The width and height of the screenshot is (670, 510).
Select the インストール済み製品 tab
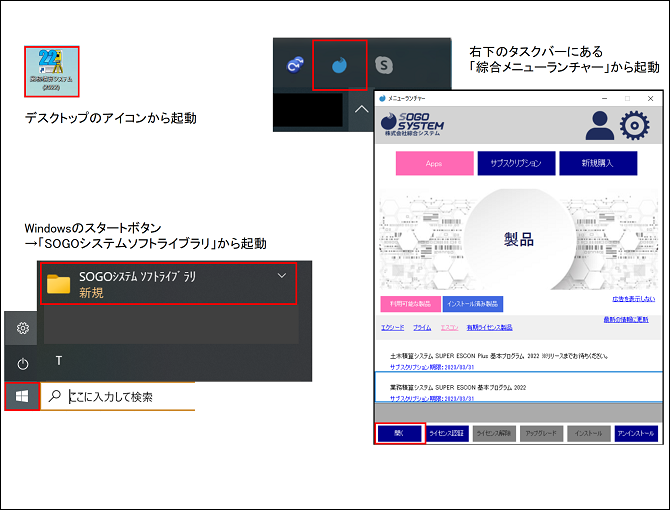pos(473,304)
